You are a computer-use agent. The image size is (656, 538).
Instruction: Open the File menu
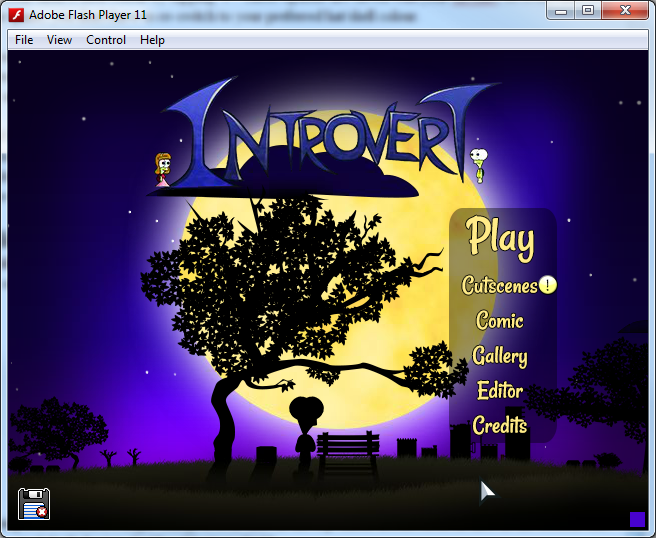coord(24,40)
